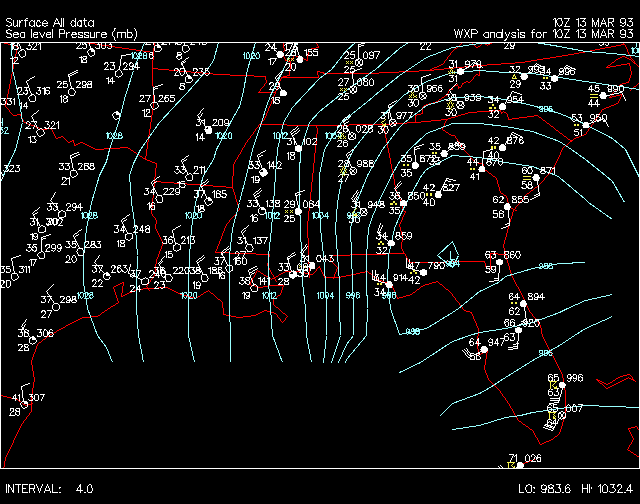Click the HI: 1032.4 value
Screen dimensions: 640x504
pyautogui.click(x=604, y=490)
